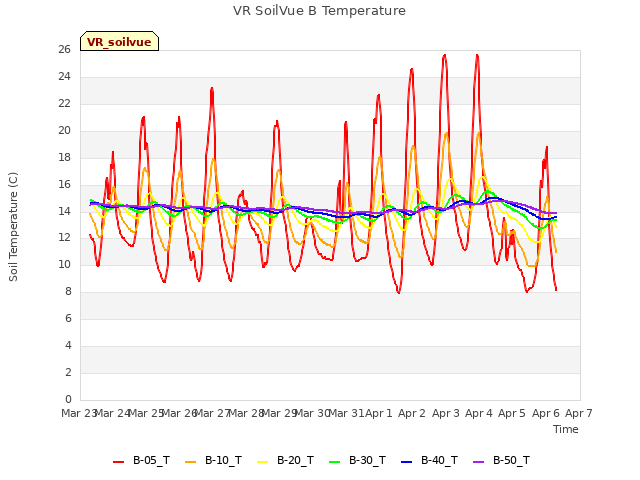
Task: Click the red peak near Apr 3
Action: click(x=444, y=55)
